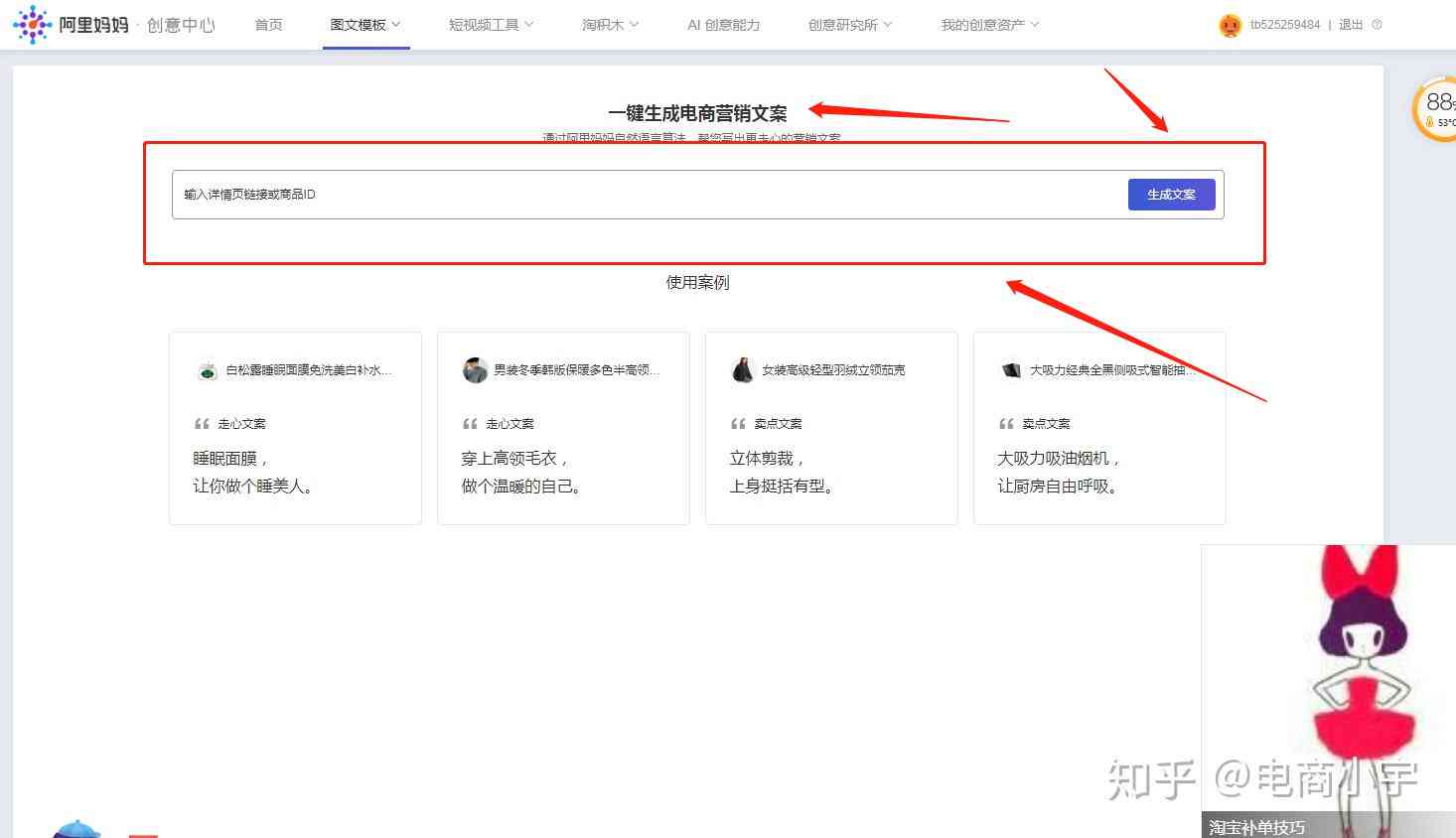Click the 女装 down jacket product thumbnail
The width and height of the screenshot is (1456, 838).
[x=742, y=370]
